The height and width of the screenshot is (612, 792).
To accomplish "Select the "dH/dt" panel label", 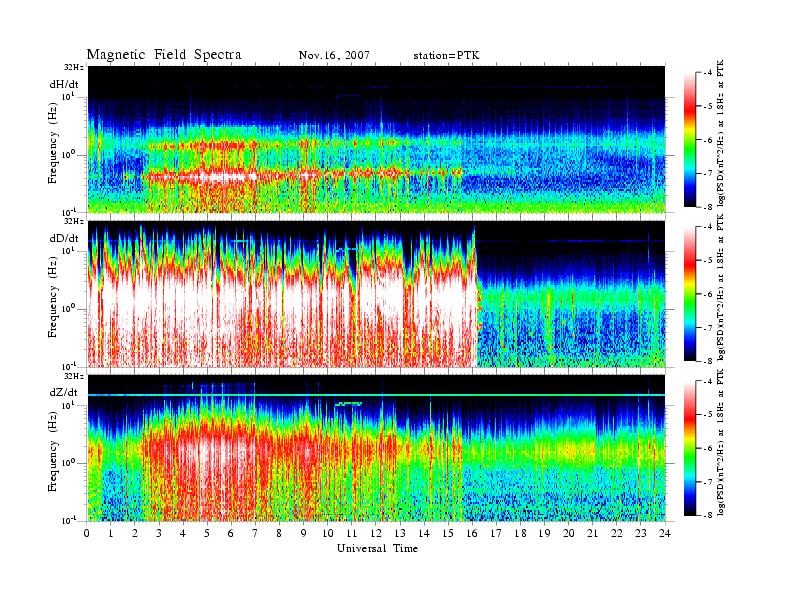I will (64, 85).
